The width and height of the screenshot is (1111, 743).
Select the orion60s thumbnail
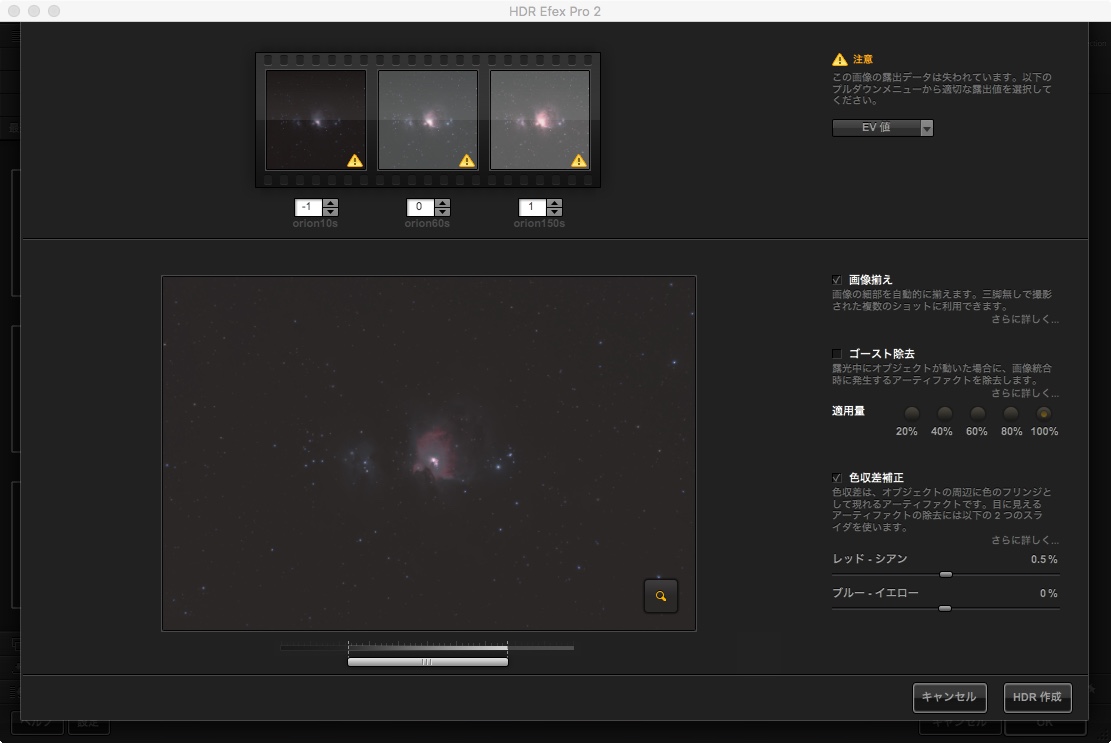click(428, 120)
